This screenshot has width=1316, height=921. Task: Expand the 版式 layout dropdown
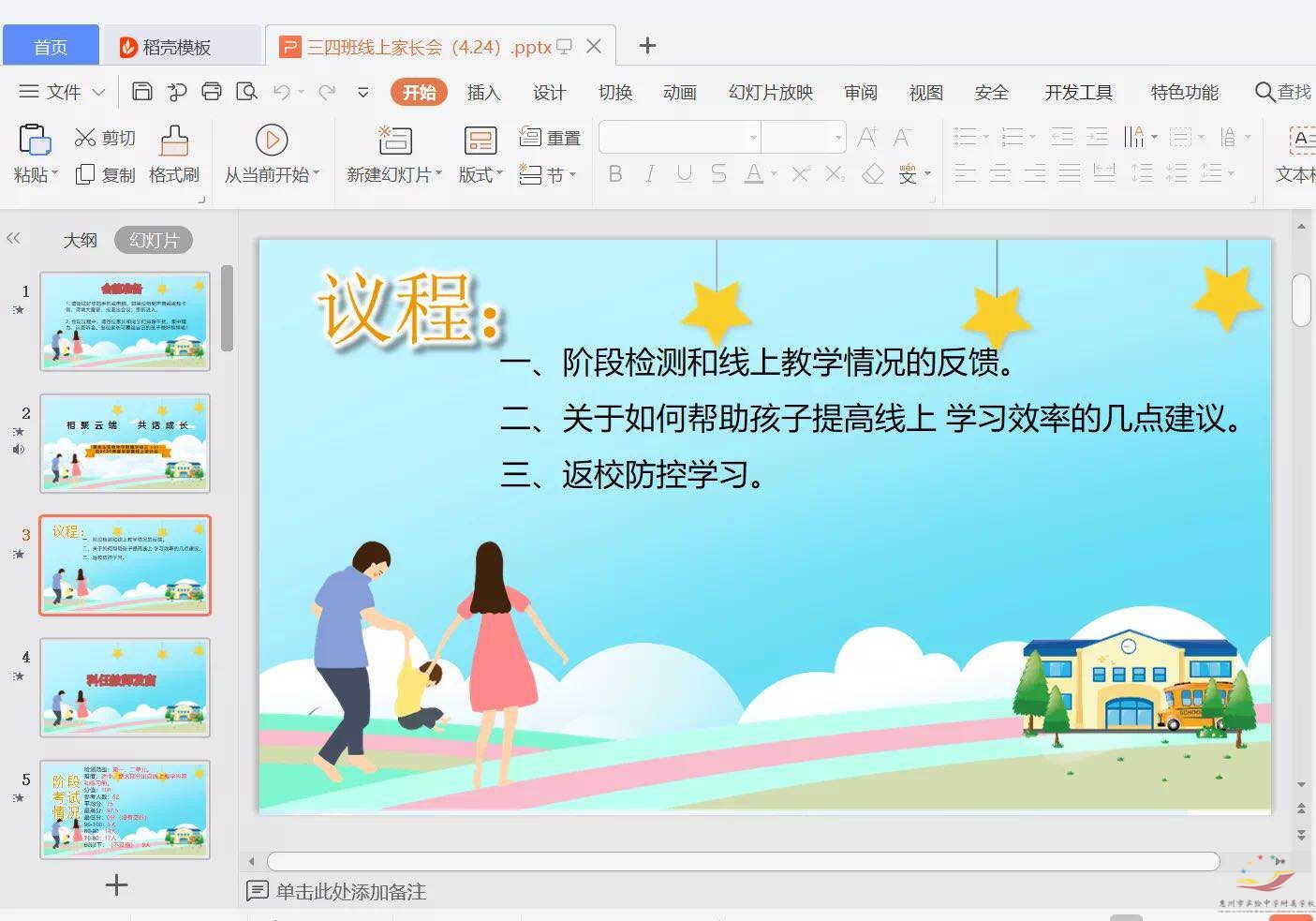pos(499,174)
